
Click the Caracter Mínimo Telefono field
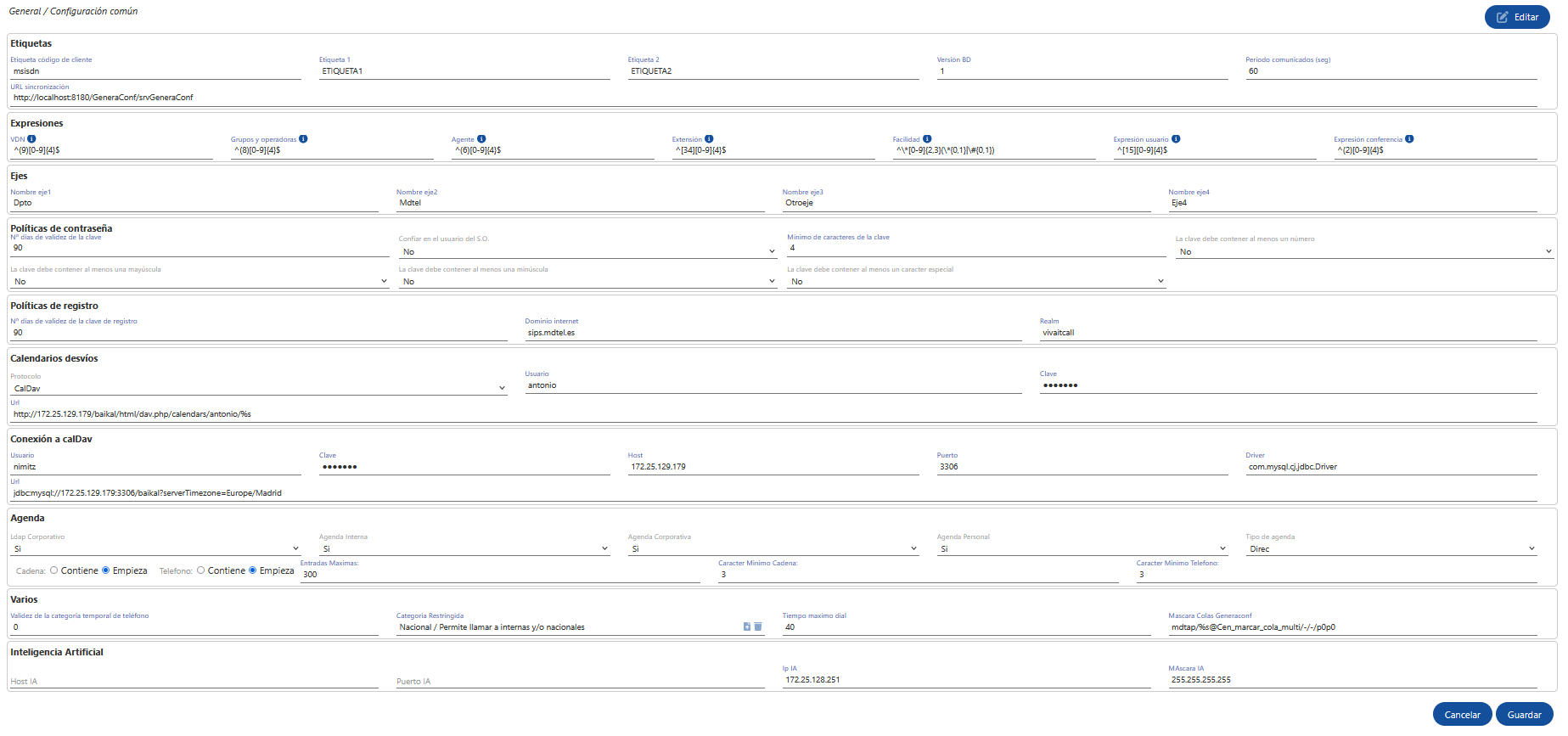(x=1337, y=575)
